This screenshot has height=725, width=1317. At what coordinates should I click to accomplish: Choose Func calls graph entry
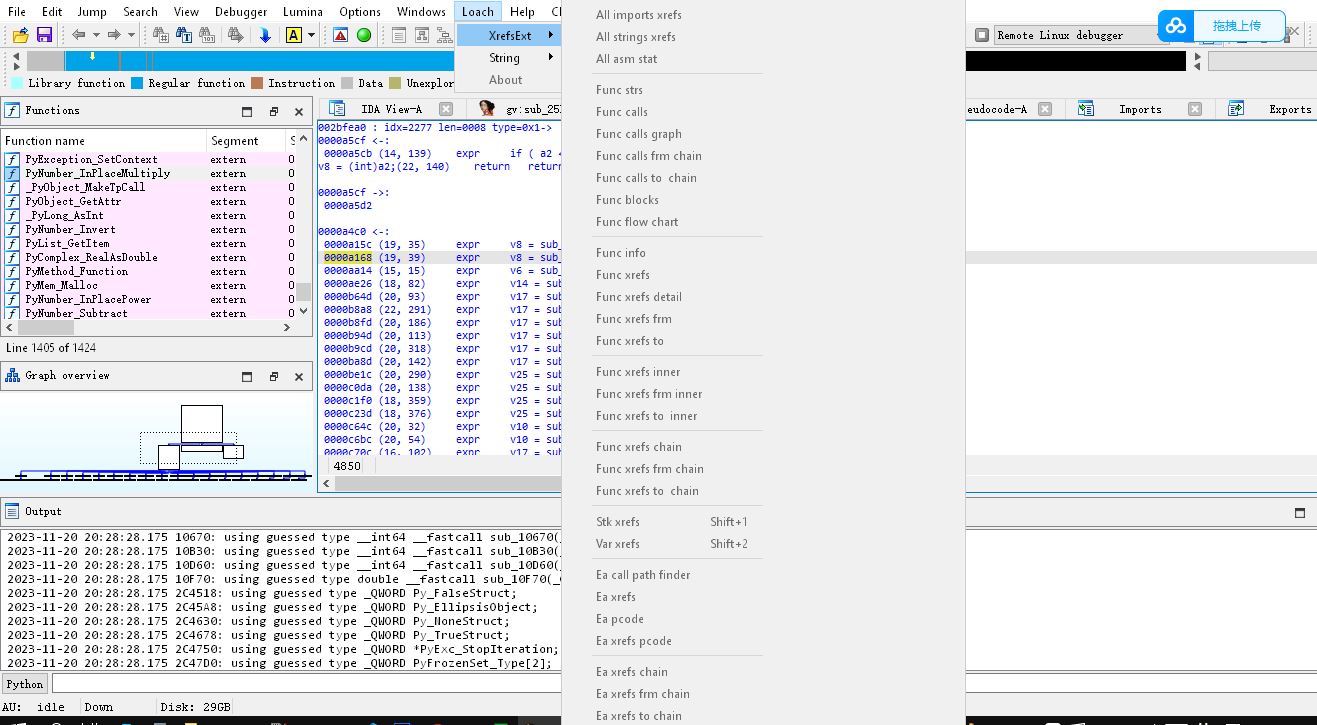tap(639, 134)
